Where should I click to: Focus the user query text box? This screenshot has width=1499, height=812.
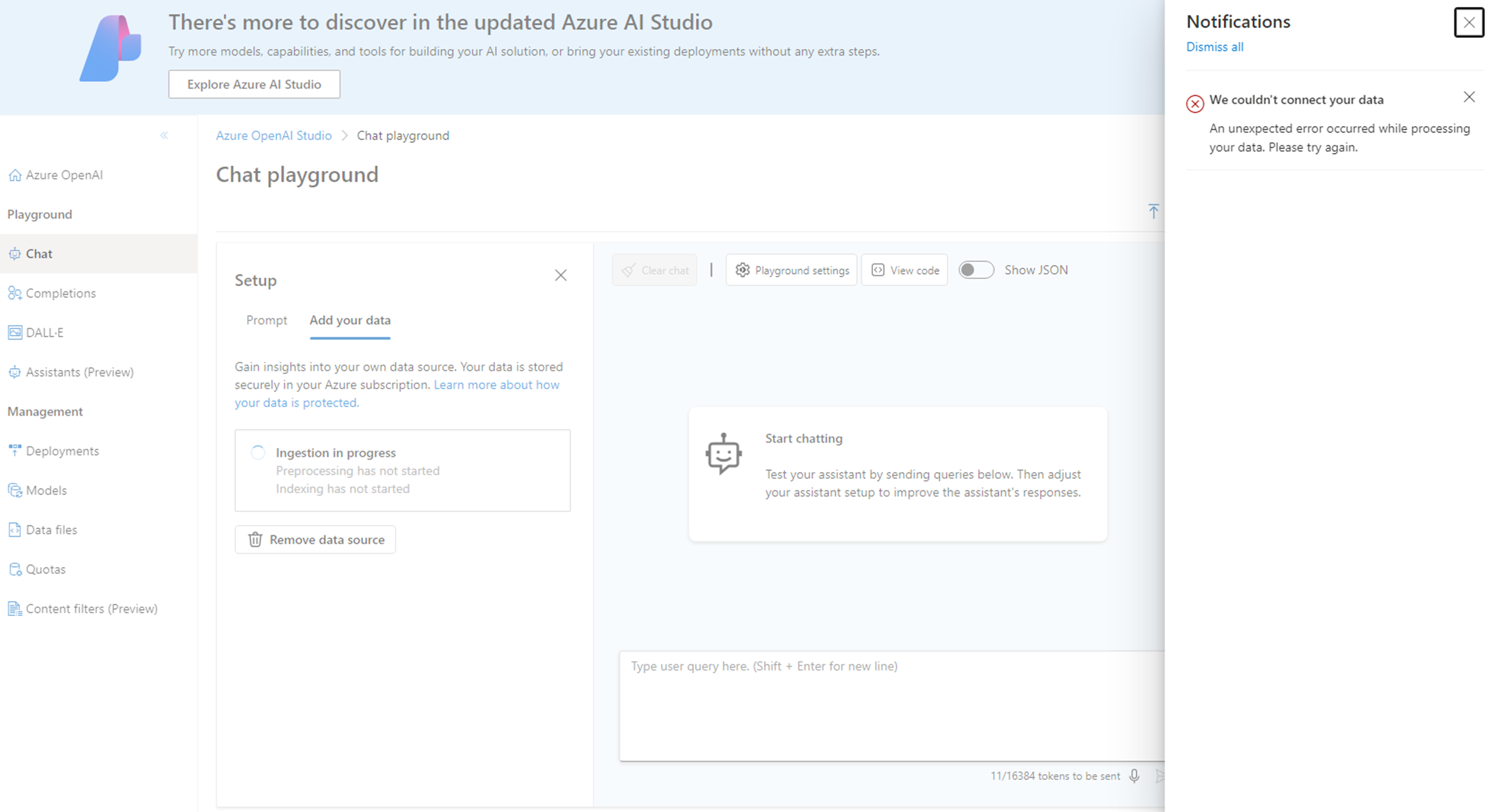892,706
